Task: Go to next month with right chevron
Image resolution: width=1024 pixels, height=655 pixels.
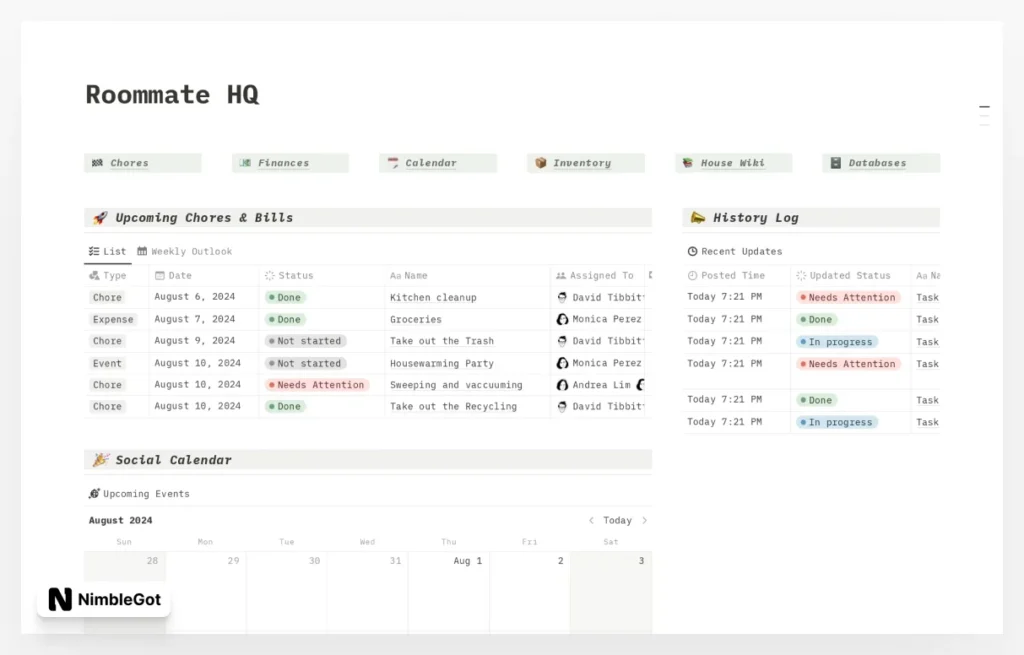Action: (x=645, y=520)
